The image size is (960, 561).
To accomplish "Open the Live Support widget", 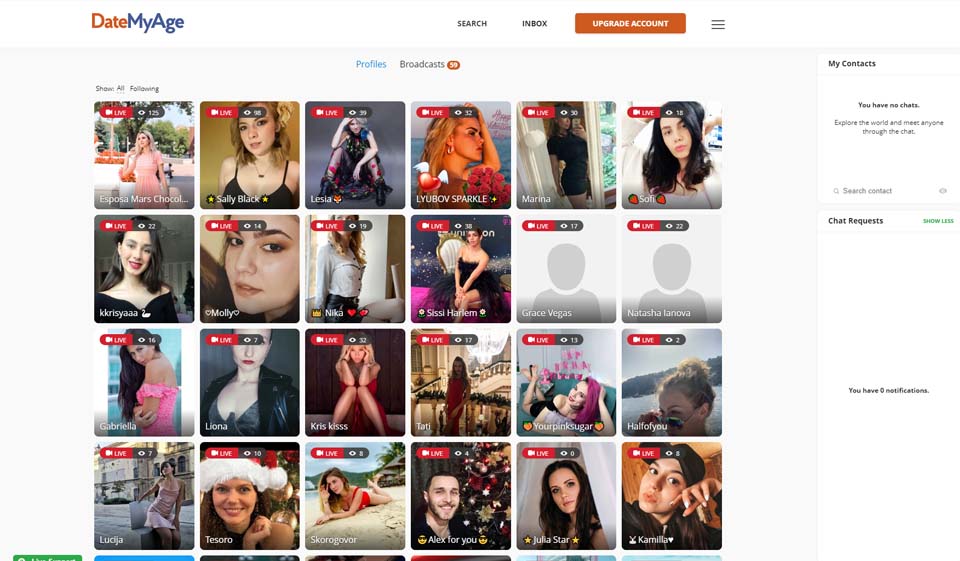I will point(47,557).
